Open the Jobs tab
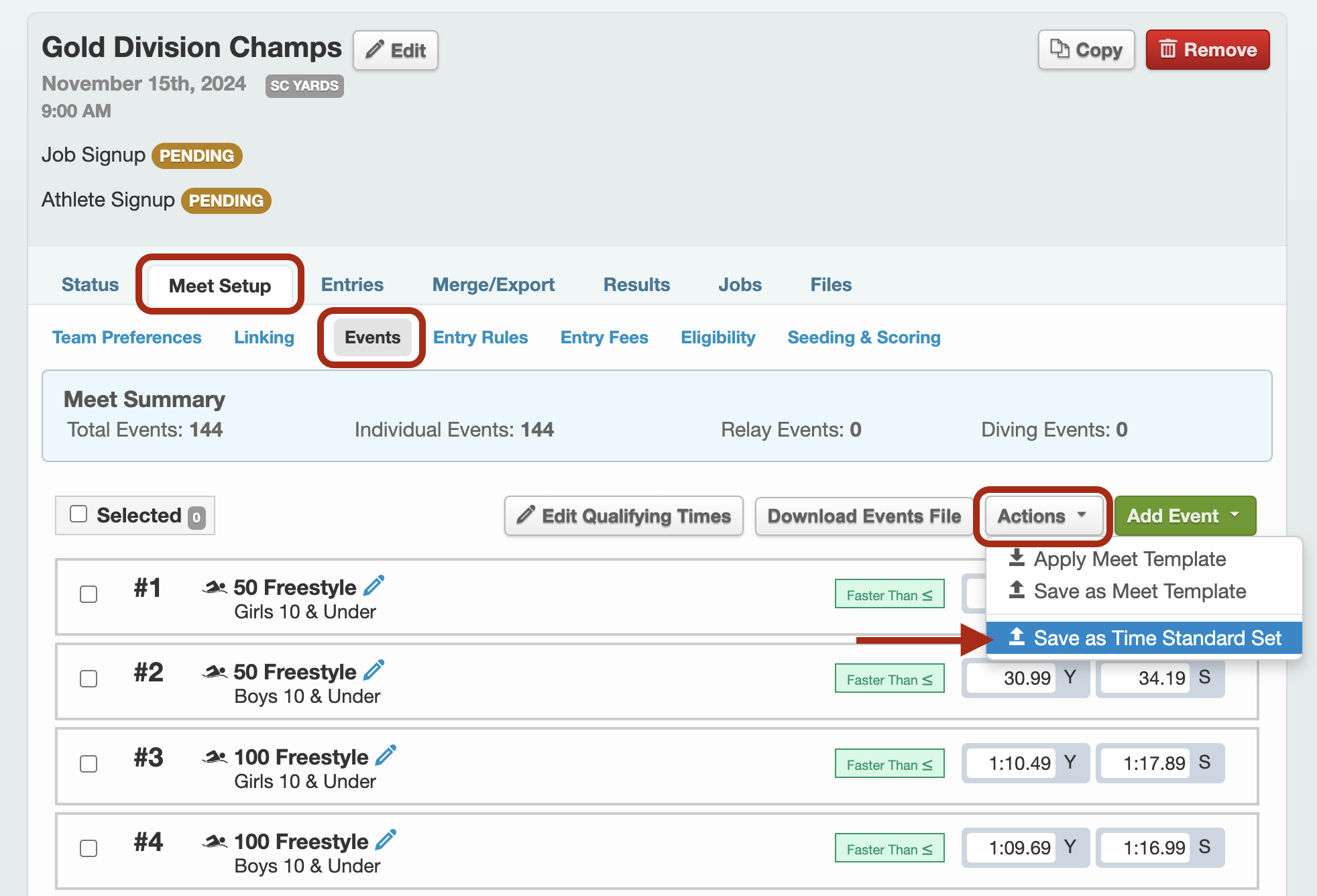 pyautogui.click(x=740, y=284)
